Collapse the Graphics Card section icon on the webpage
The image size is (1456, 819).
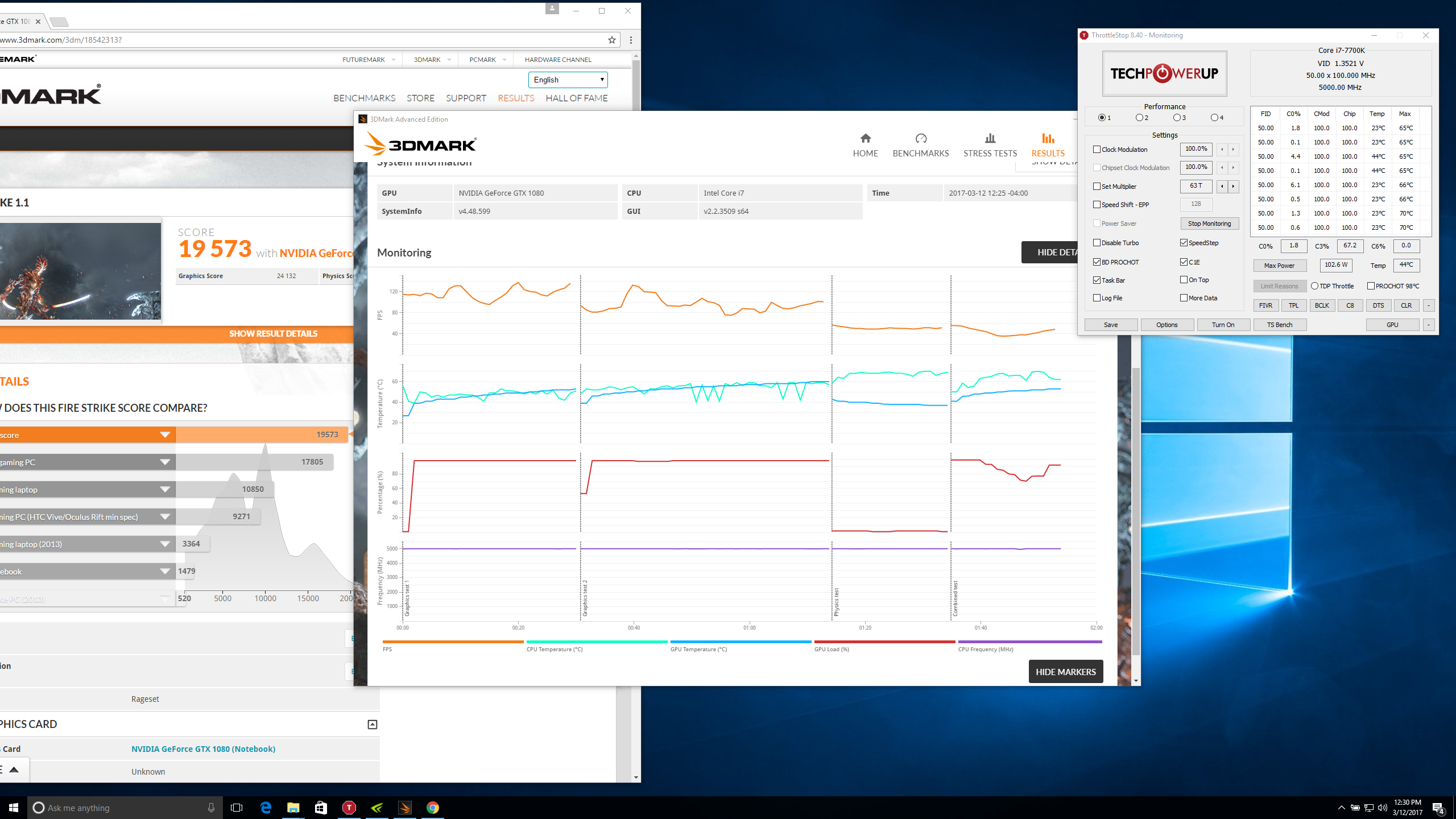tap(373, 724)
